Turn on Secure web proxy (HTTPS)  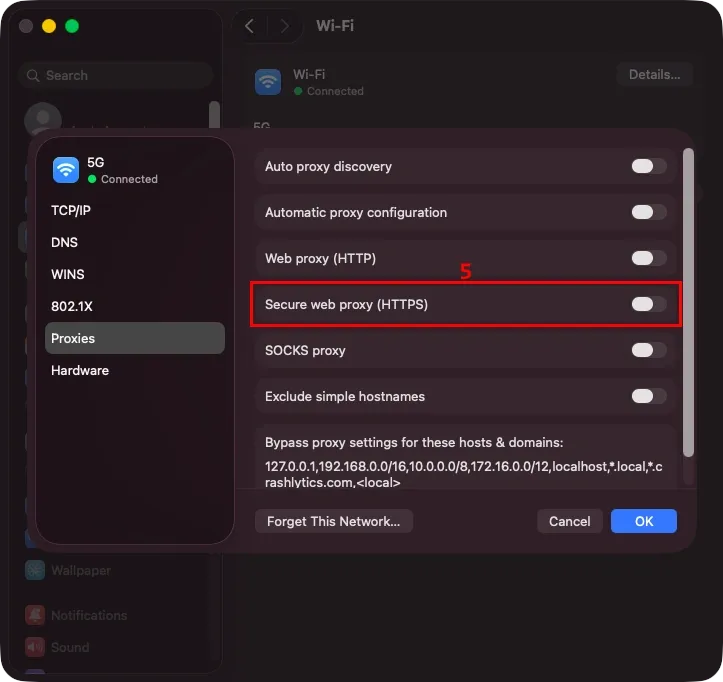pos(649,304)
